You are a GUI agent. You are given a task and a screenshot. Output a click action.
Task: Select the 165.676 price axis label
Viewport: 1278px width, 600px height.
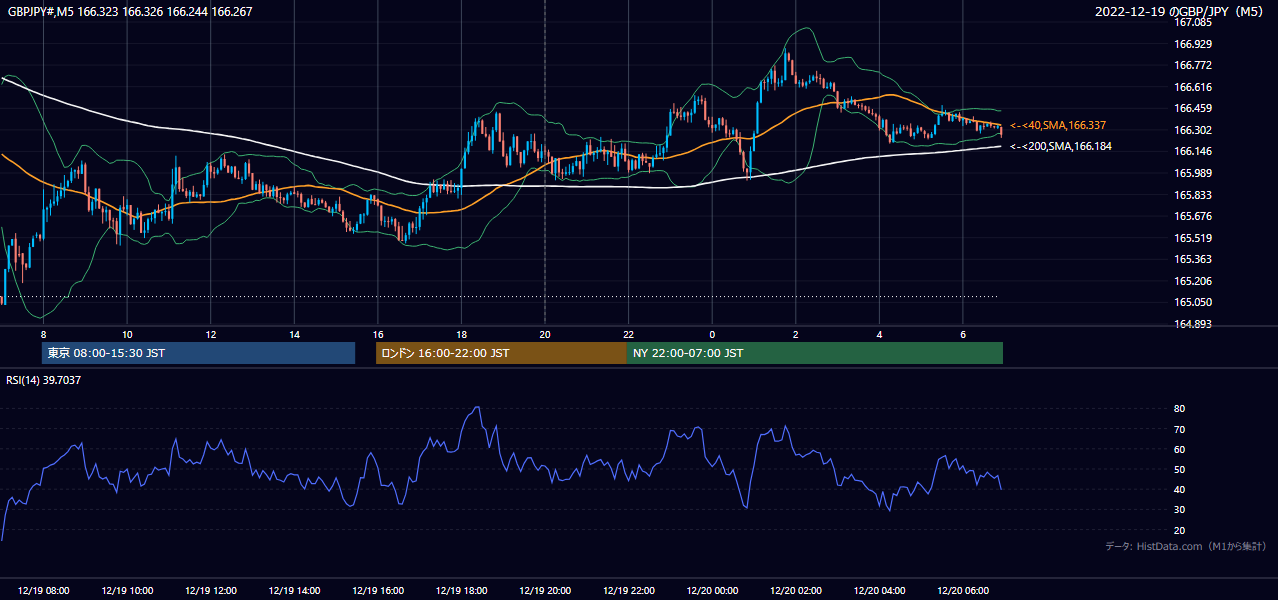coord(1193,216)
